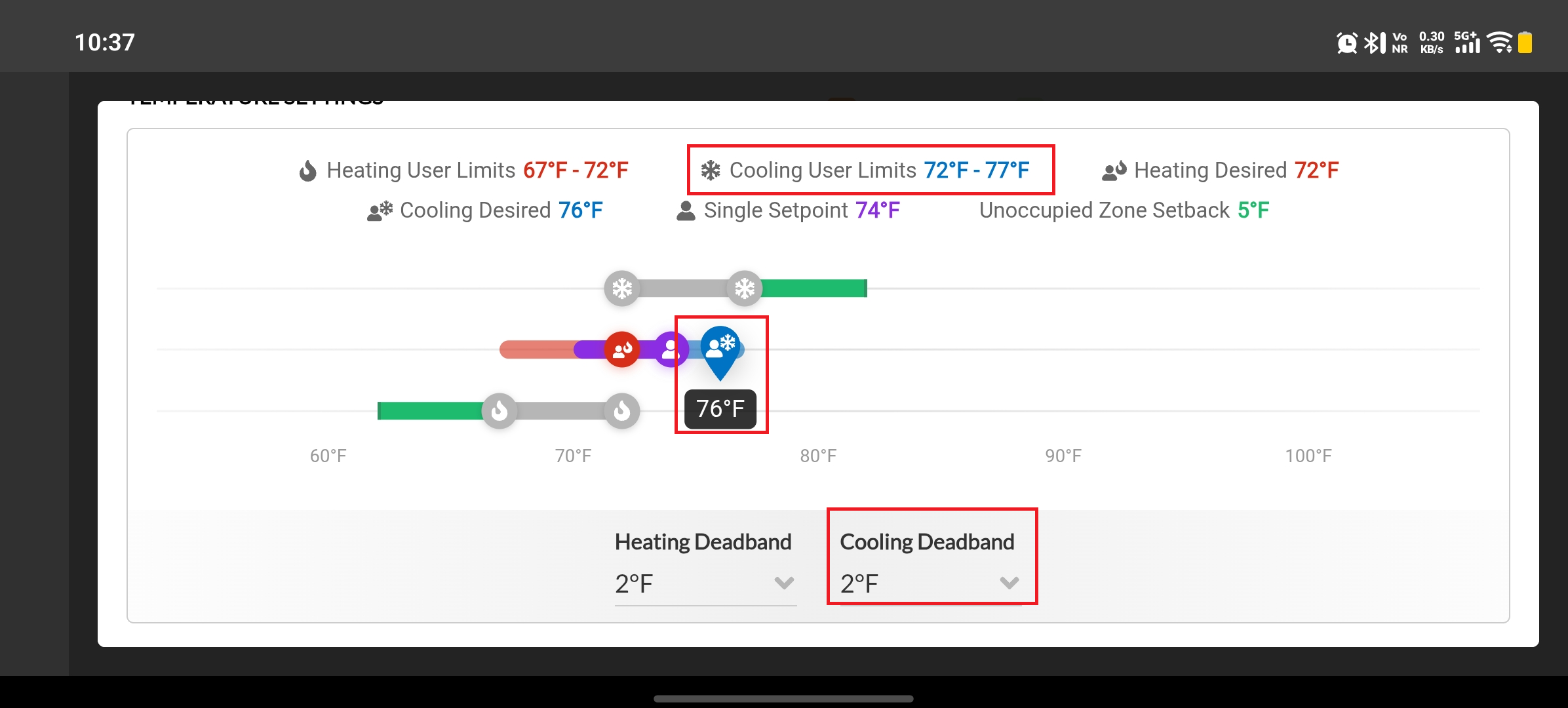Tap the alarm icon in status bar
Image resolution: width=1568 pixels, height=708 pixels.
pyautogui.click(x=1346, y=43)
